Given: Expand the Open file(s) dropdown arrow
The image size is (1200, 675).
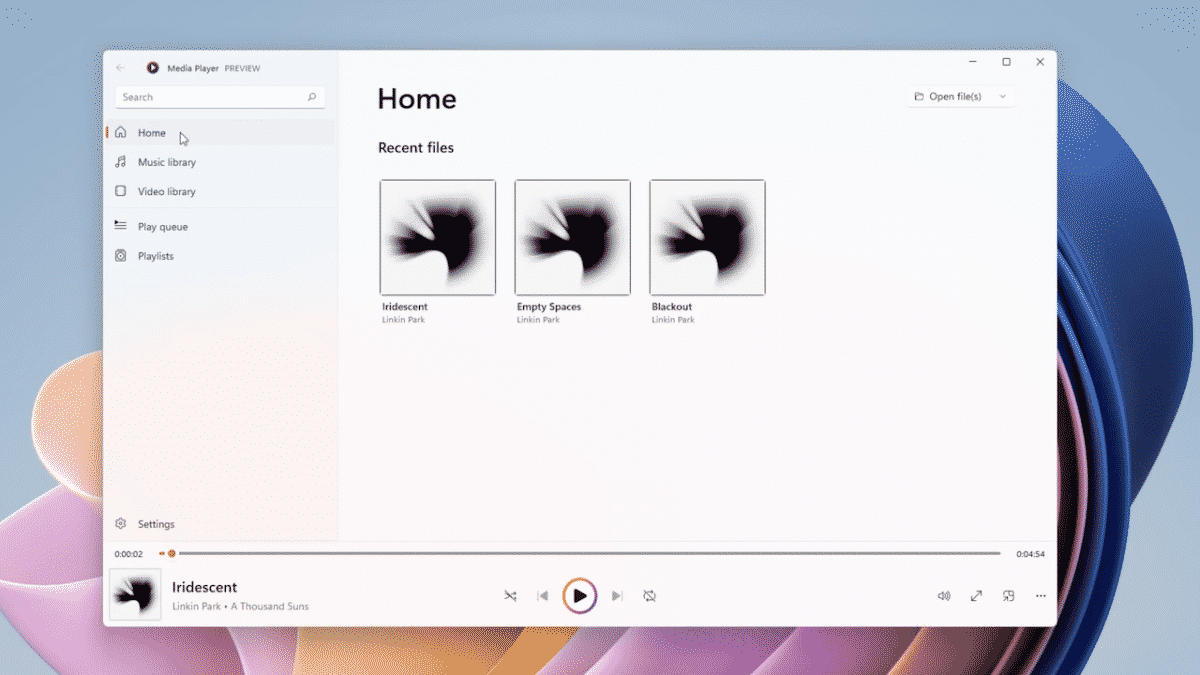Looking at the screenshot, I should pos(1003,97).
